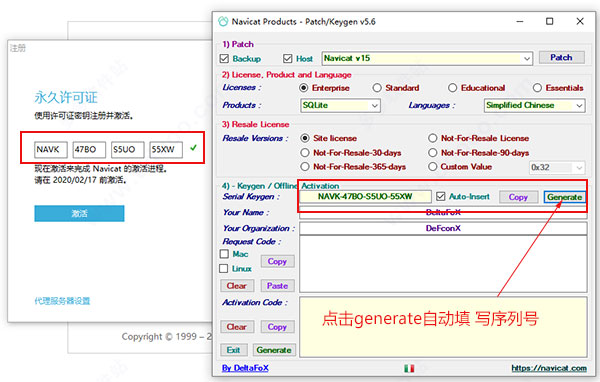Viewport: 600px width, 382px height.
Task: Open the By DeltaFoX link
Action: pyautogui.click(x=245, y=368)
